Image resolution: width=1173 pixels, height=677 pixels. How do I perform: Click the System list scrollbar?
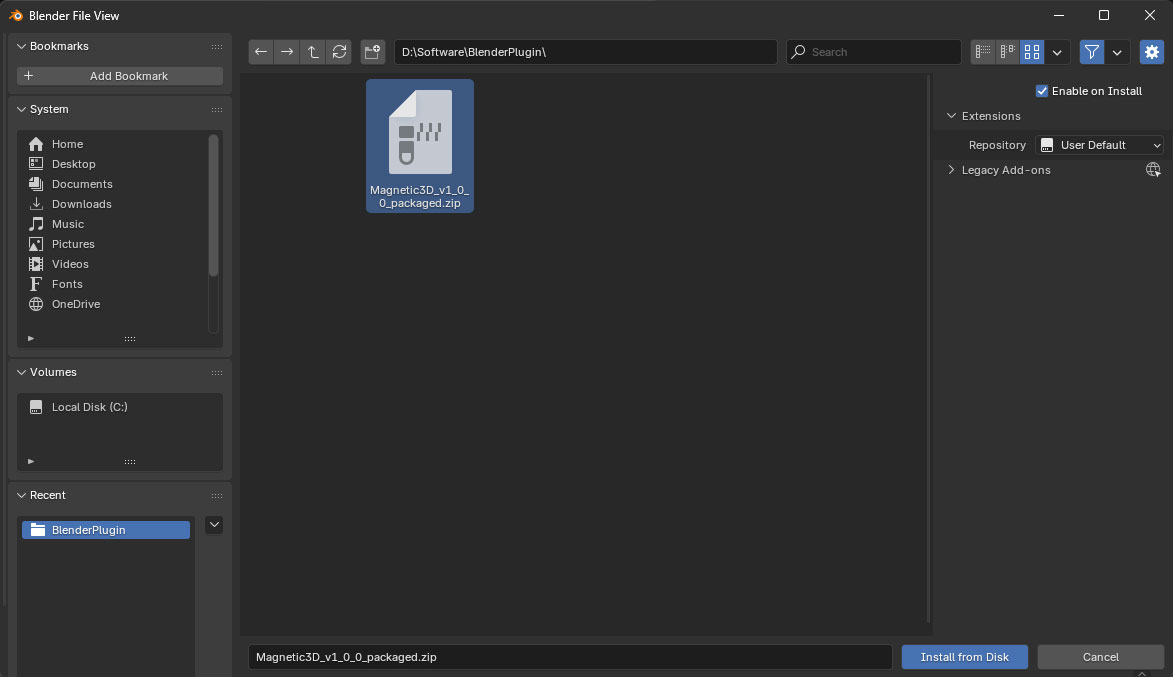213,206
